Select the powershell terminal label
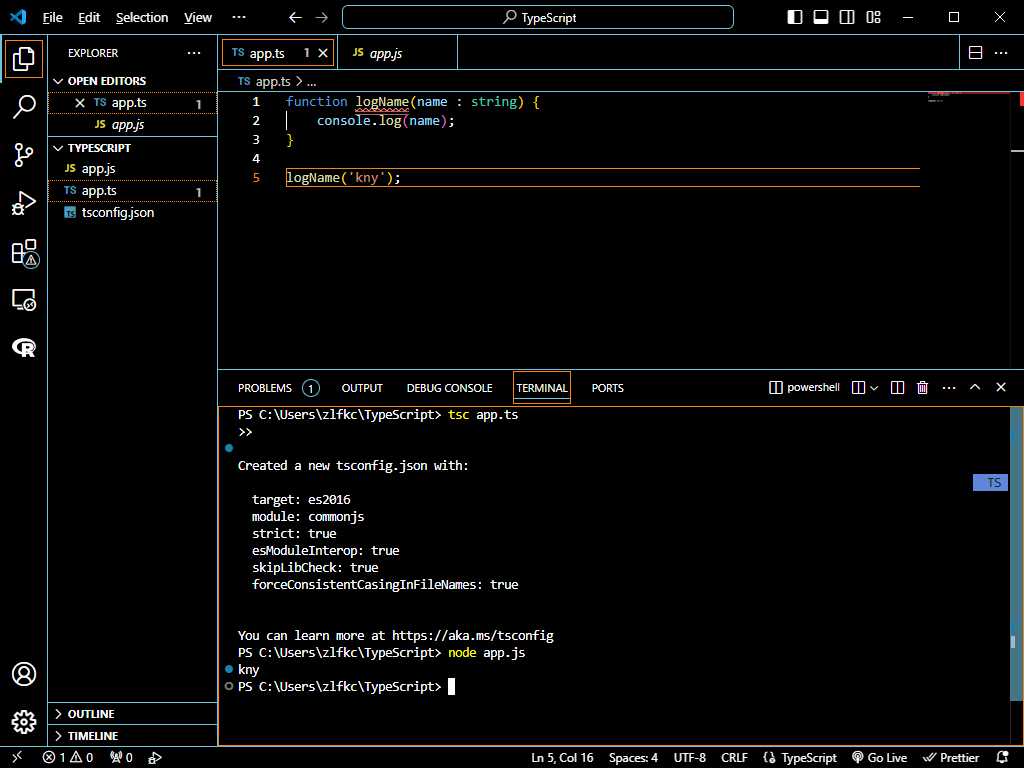1024x768 pixels. click(804, 387)
